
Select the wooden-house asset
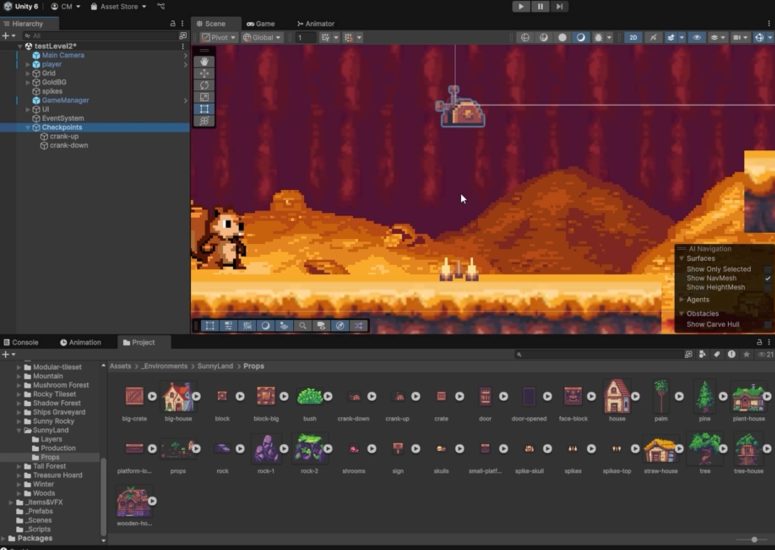pyautogui.click(x=133, y=502)
